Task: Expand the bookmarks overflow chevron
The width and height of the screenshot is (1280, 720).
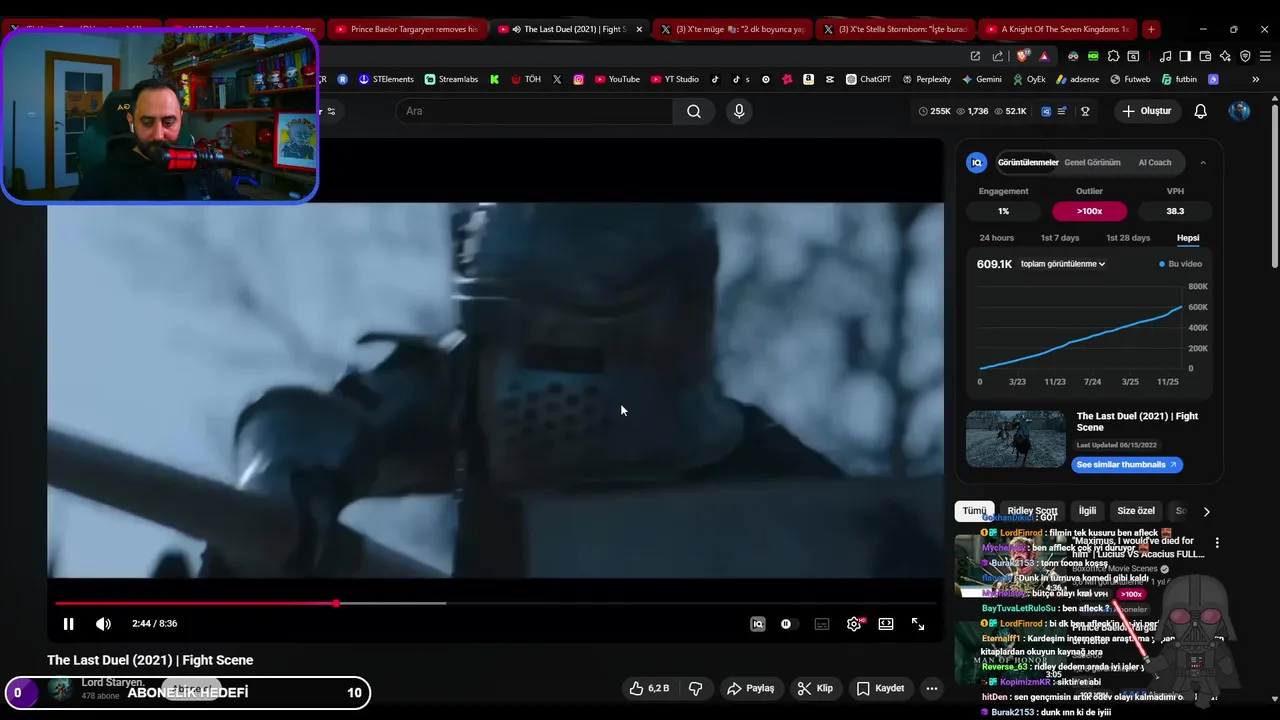Action: (1255, 79)
